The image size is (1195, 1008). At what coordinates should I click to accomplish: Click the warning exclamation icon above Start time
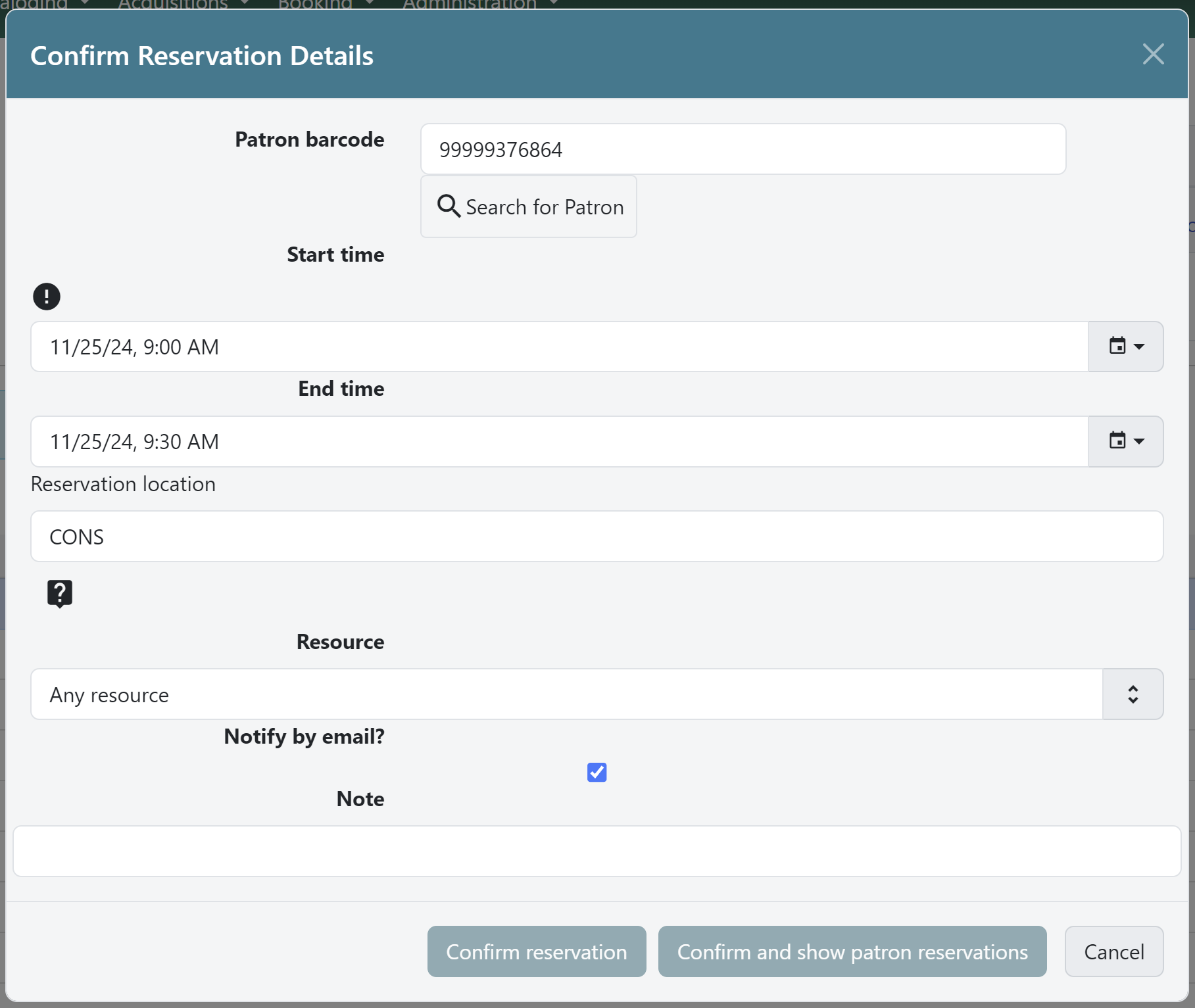pos(46,297)
